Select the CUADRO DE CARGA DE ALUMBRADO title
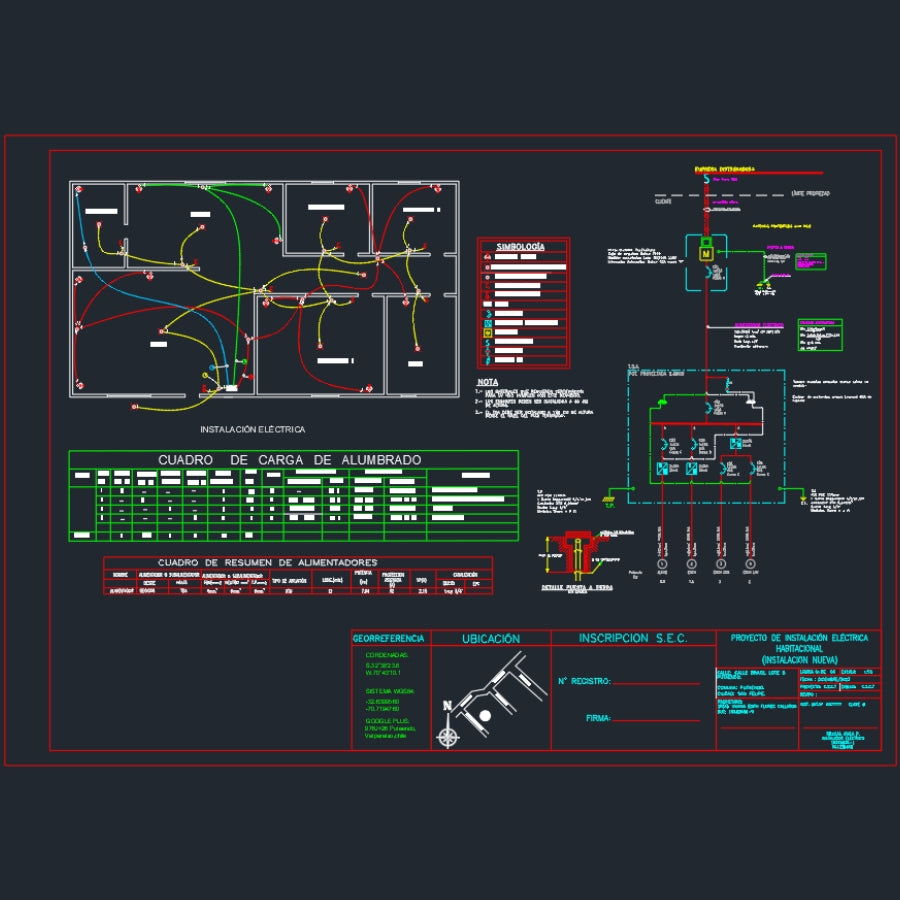This screenshot has width=900, height=900. click(x=290, y=460)
